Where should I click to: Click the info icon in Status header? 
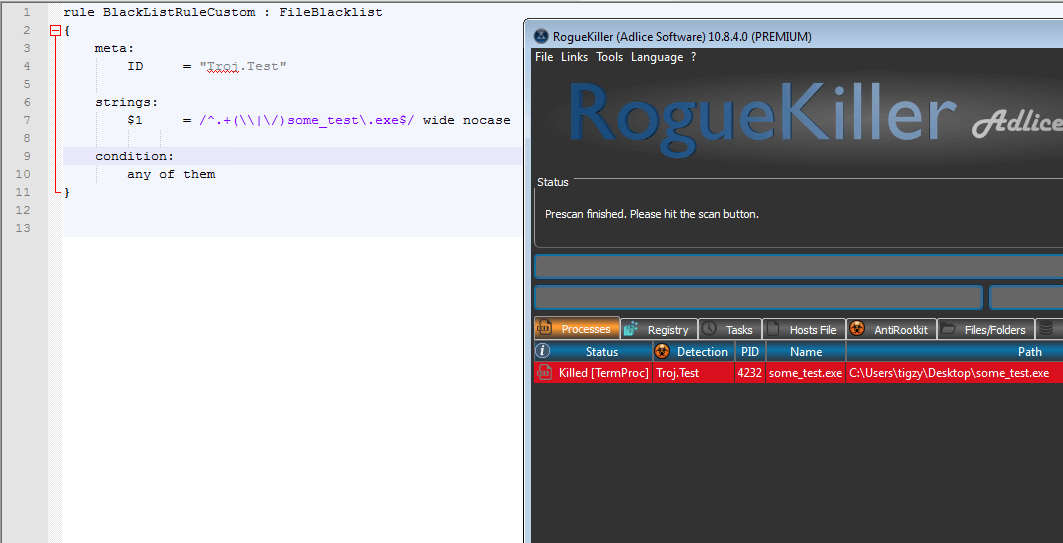(543, 351)
